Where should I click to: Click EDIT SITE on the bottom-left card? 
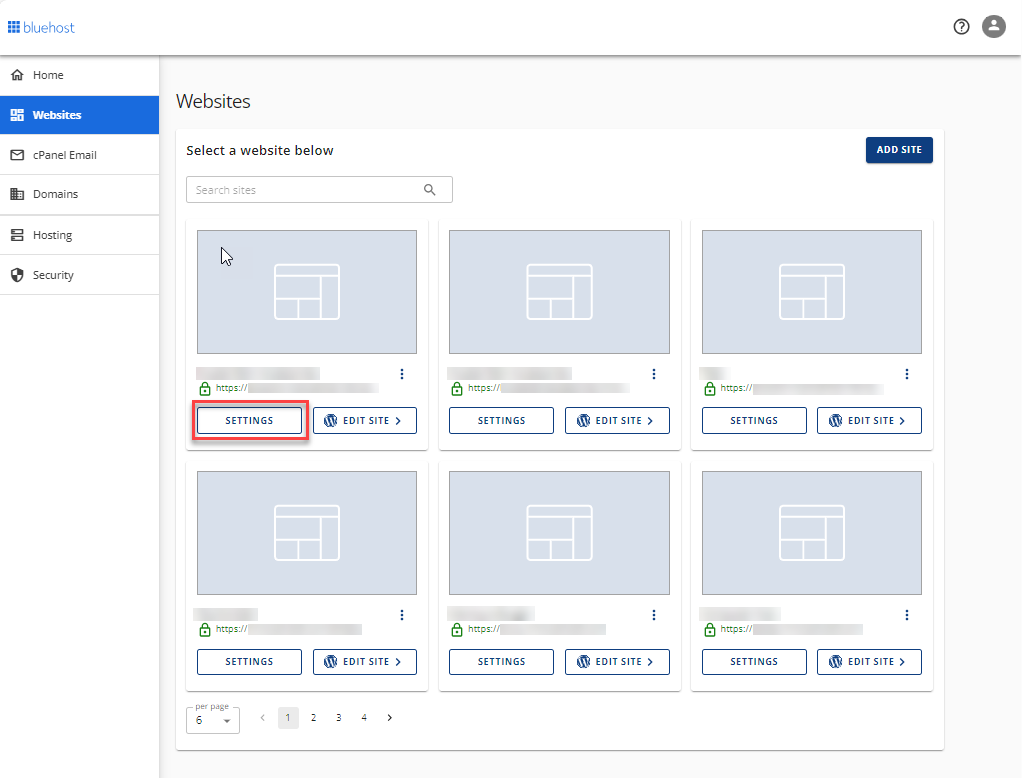coord(365,662)
